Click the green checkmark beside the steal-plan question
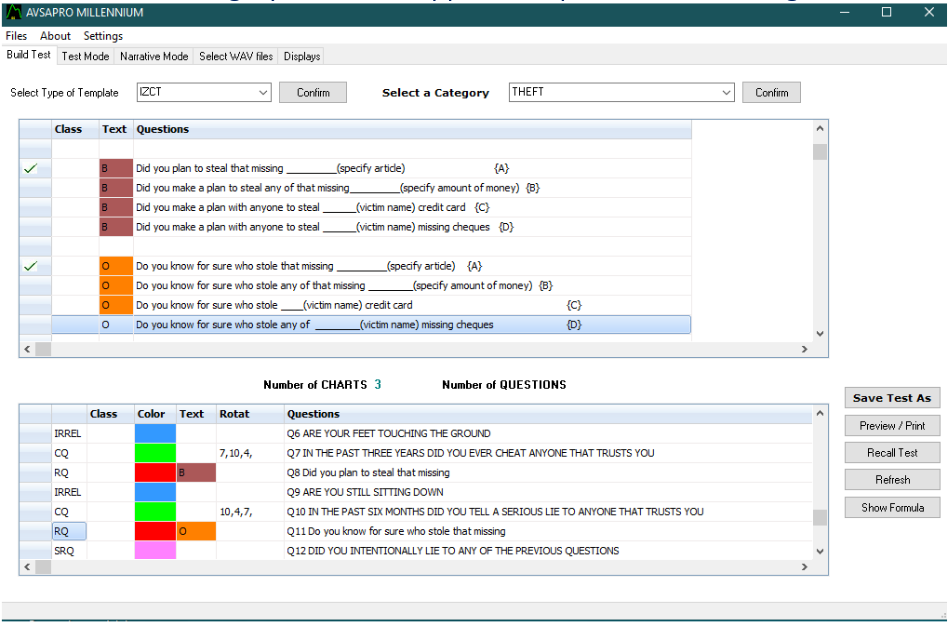Image resolution: width=948 pixels, height=625 pixels. click(30, 169)
